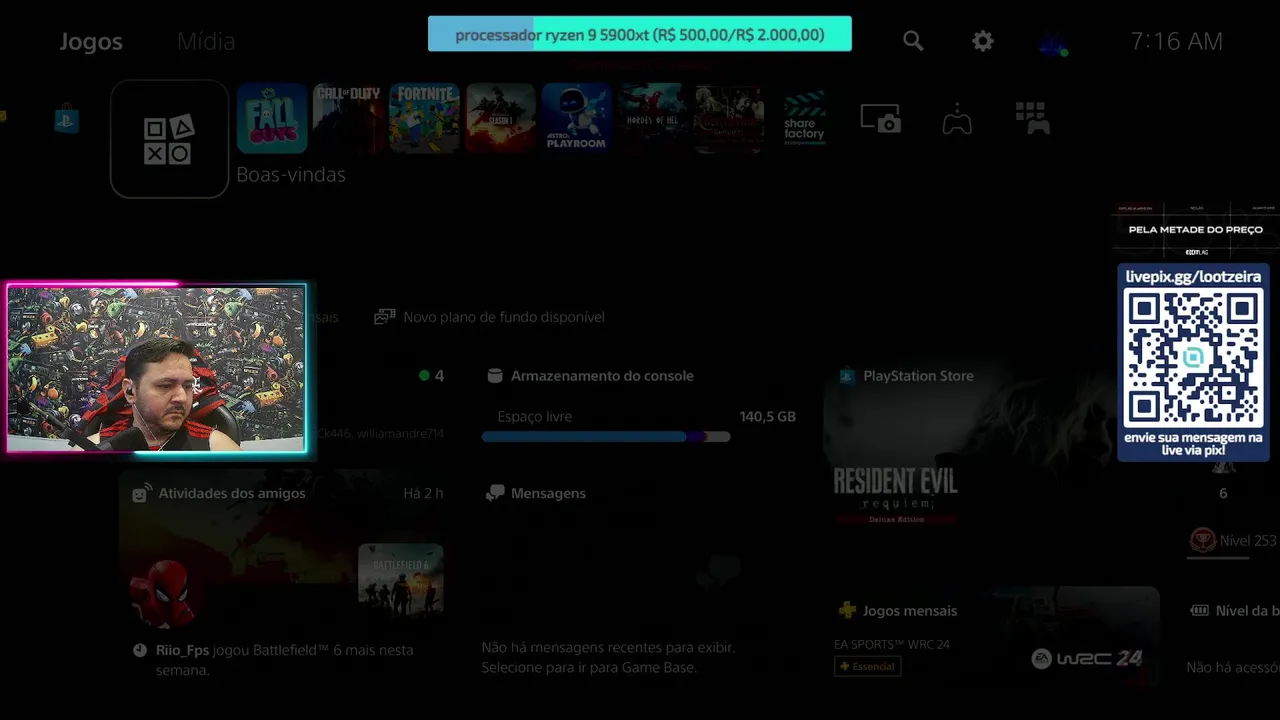Open the Game Library grid icon
This screenshot has width=1280, height=720.
[1032, 118]
